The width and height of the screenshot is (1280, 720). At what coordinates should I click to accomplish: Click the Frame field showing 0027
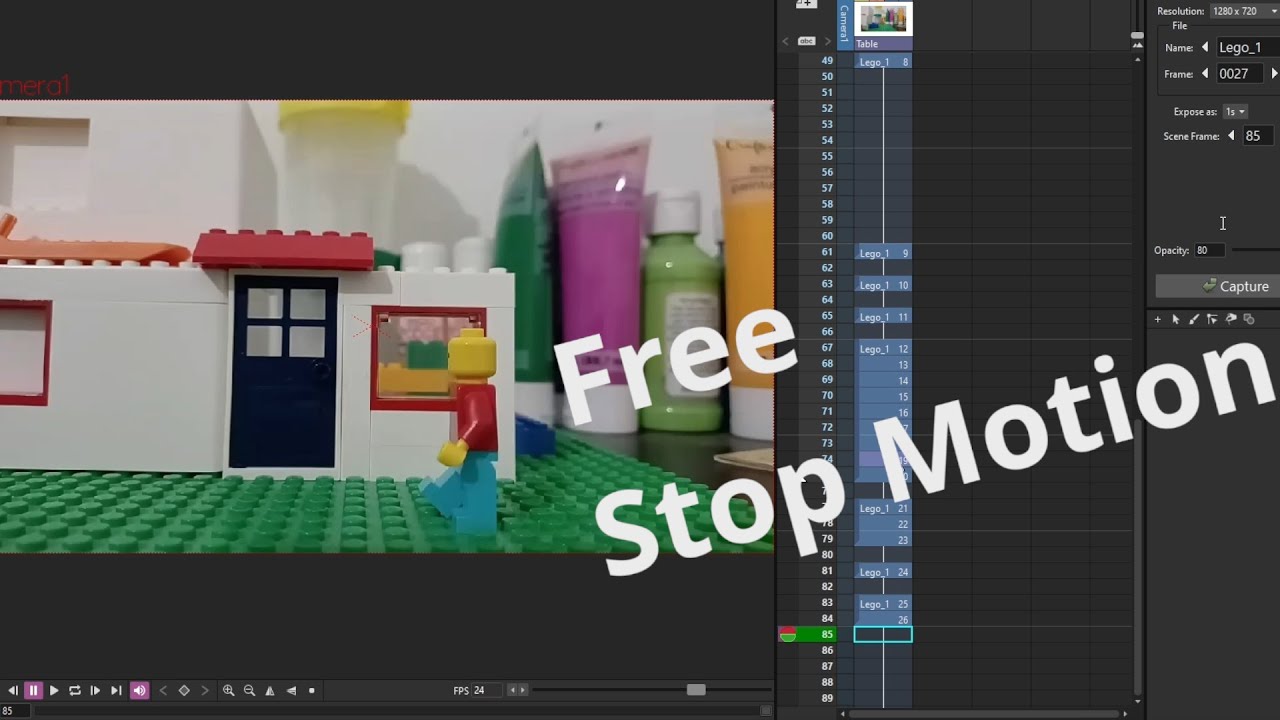(x=1241, y=74)
